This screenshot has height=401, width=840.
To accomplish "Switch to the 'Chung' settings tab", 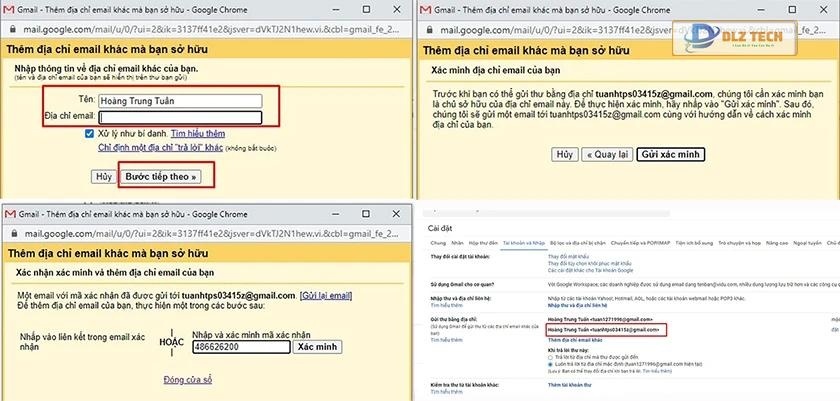I will click(436, 243).
